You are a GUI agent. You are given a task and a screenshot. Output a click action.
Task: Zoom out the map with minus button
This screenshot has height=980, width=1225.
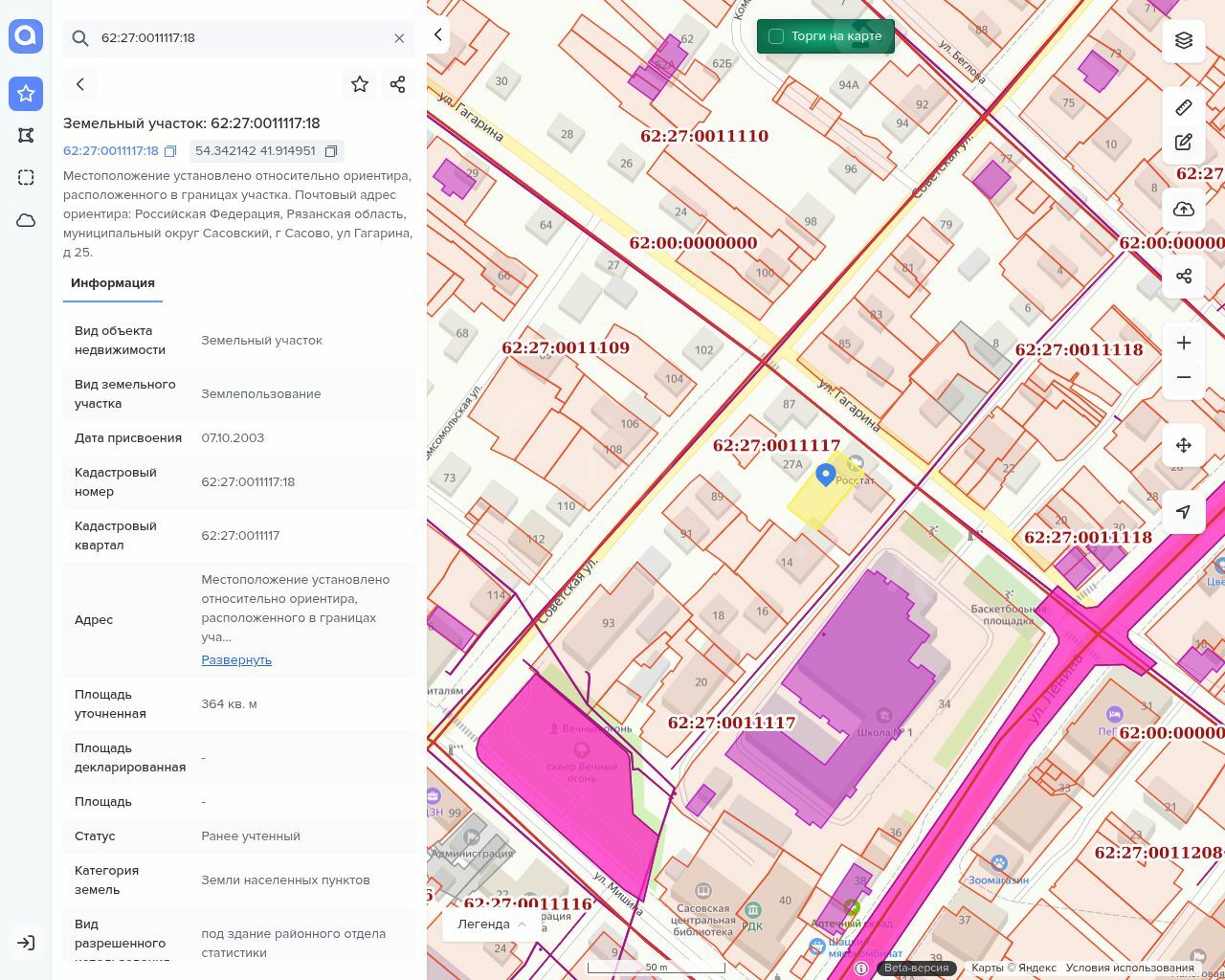coord(1184,377)
